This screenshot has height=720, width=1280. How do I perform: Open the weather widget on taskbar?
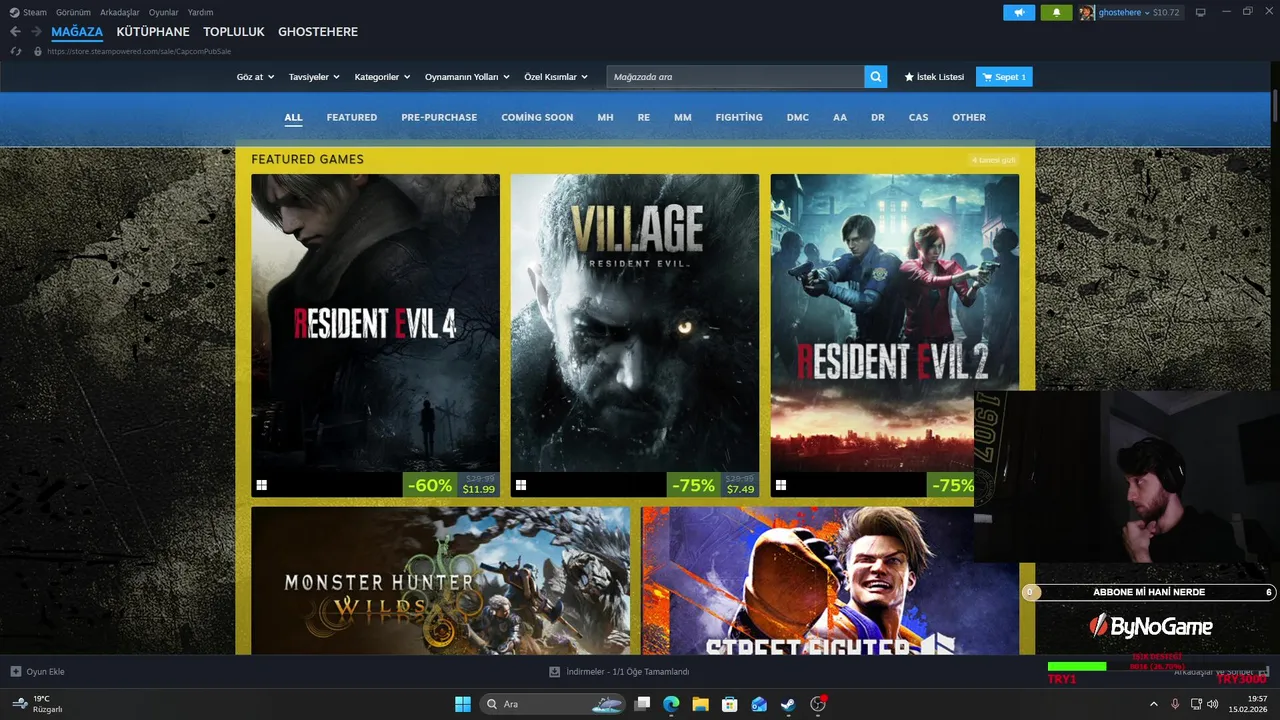pos(38,704)
